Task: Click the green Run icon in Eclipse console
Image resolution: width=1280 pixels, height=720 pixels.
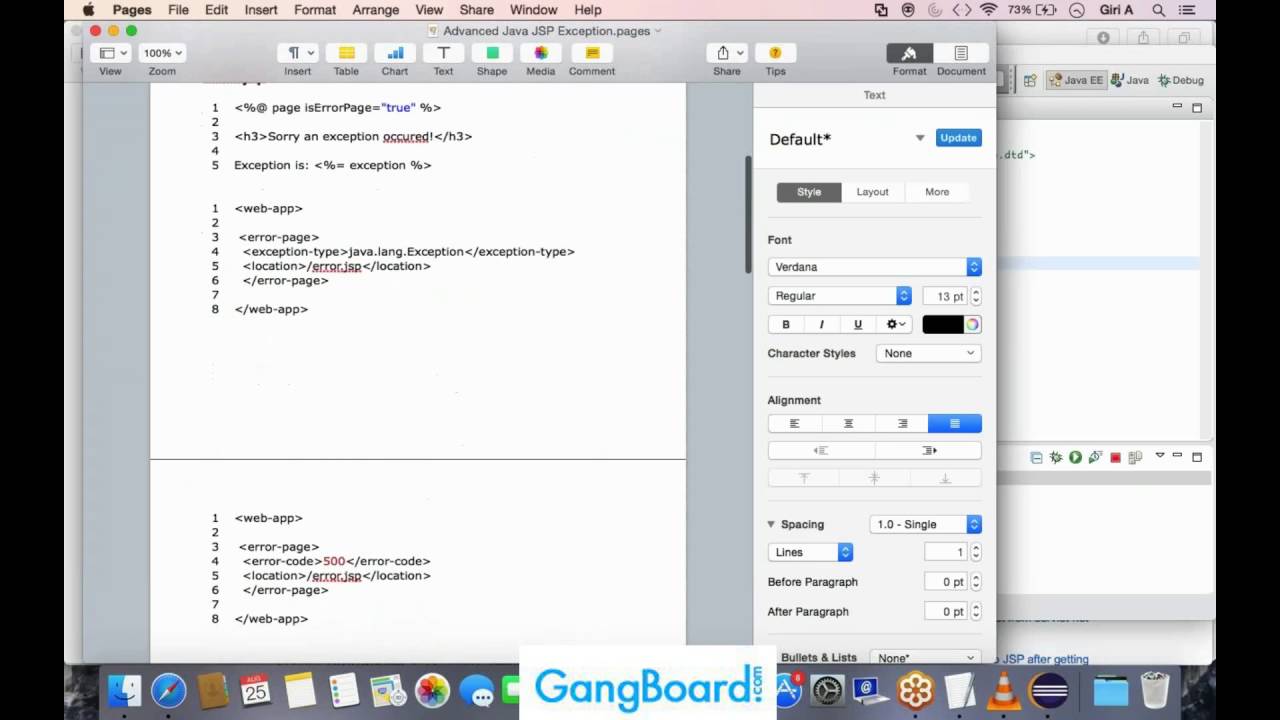Action: click(x=1075, y=458)
